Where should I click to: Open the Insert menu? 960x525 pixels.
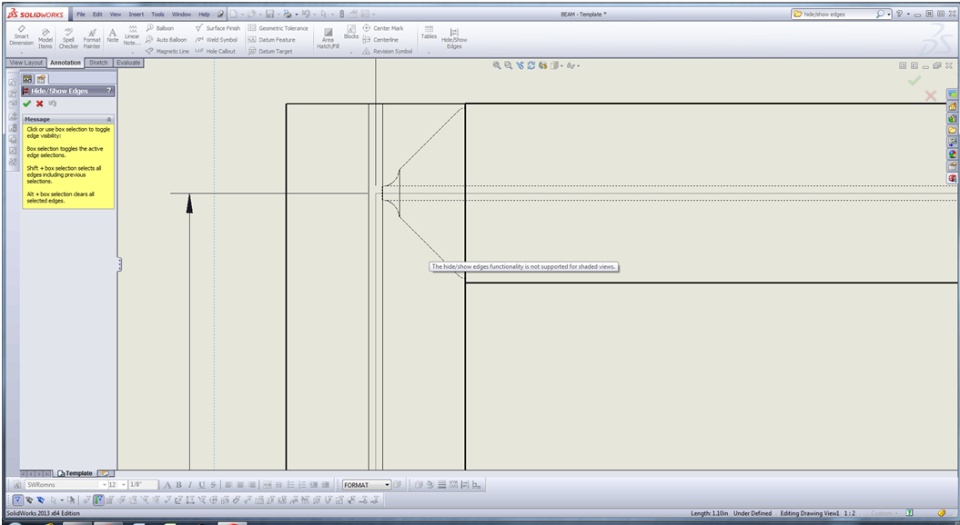pyautogui.click(x=136, y=14)
